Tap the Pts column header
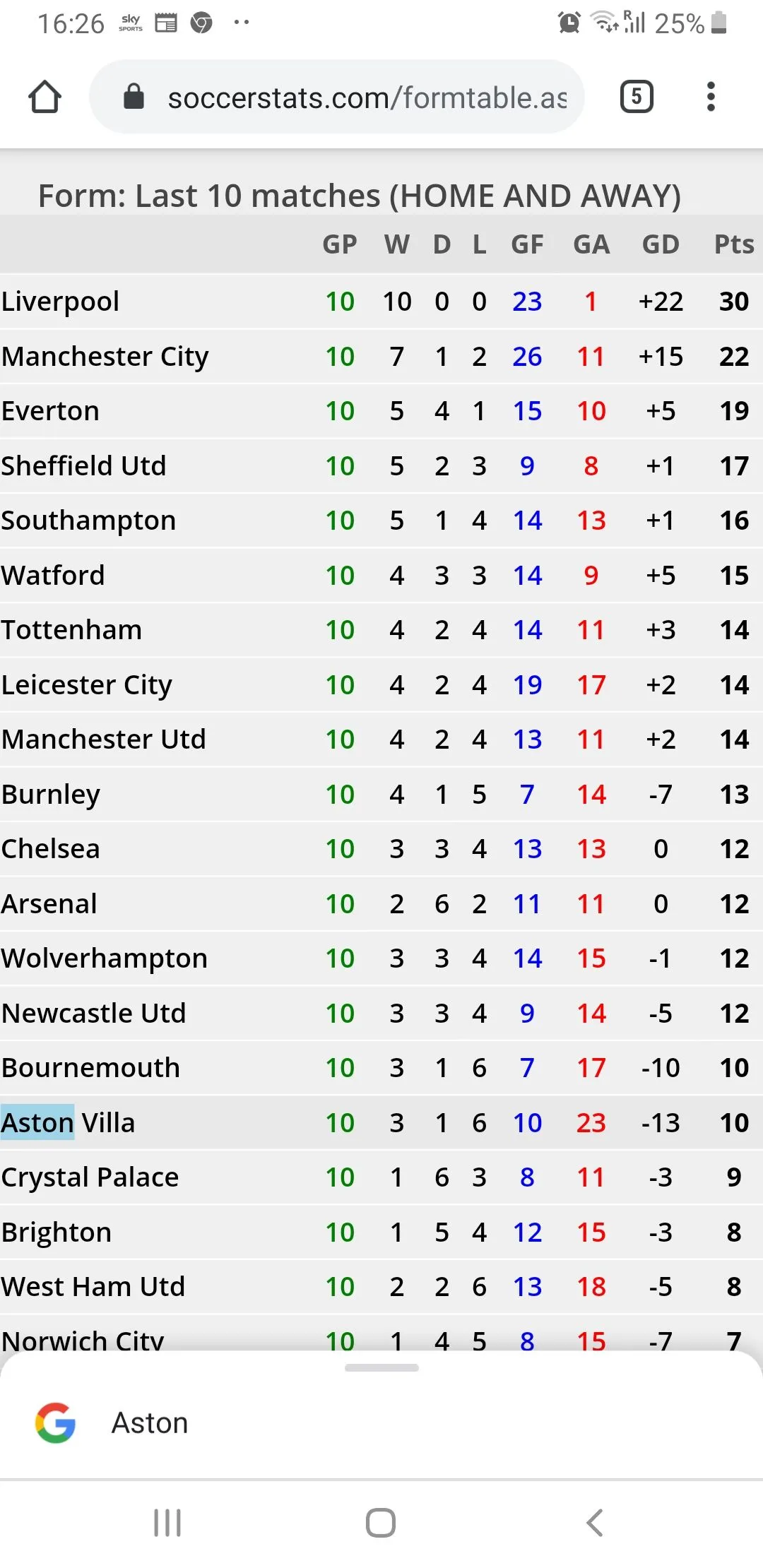This screenshot has width=763, height=1568. [733, 244]
